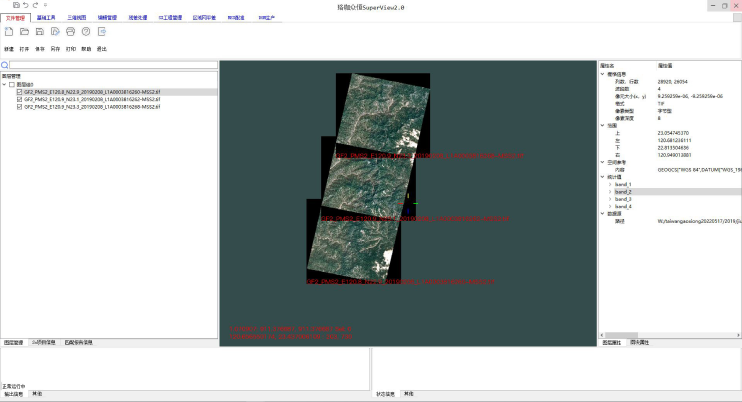The height and width of the screenshot is (402, 742).
Task: Click the band_3 label
Action: coord(623,199)
